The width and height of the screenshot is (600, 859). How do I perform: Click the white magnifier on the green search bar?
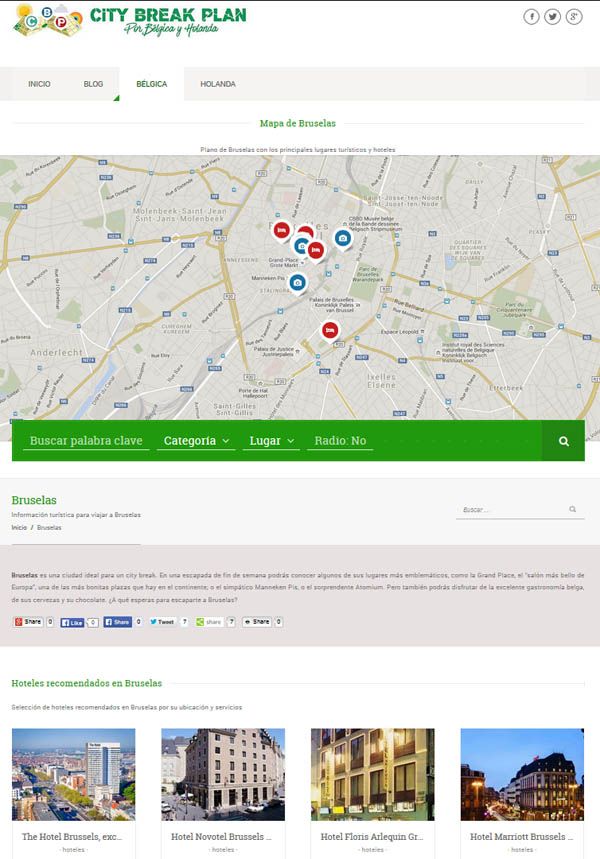point(563,441)
